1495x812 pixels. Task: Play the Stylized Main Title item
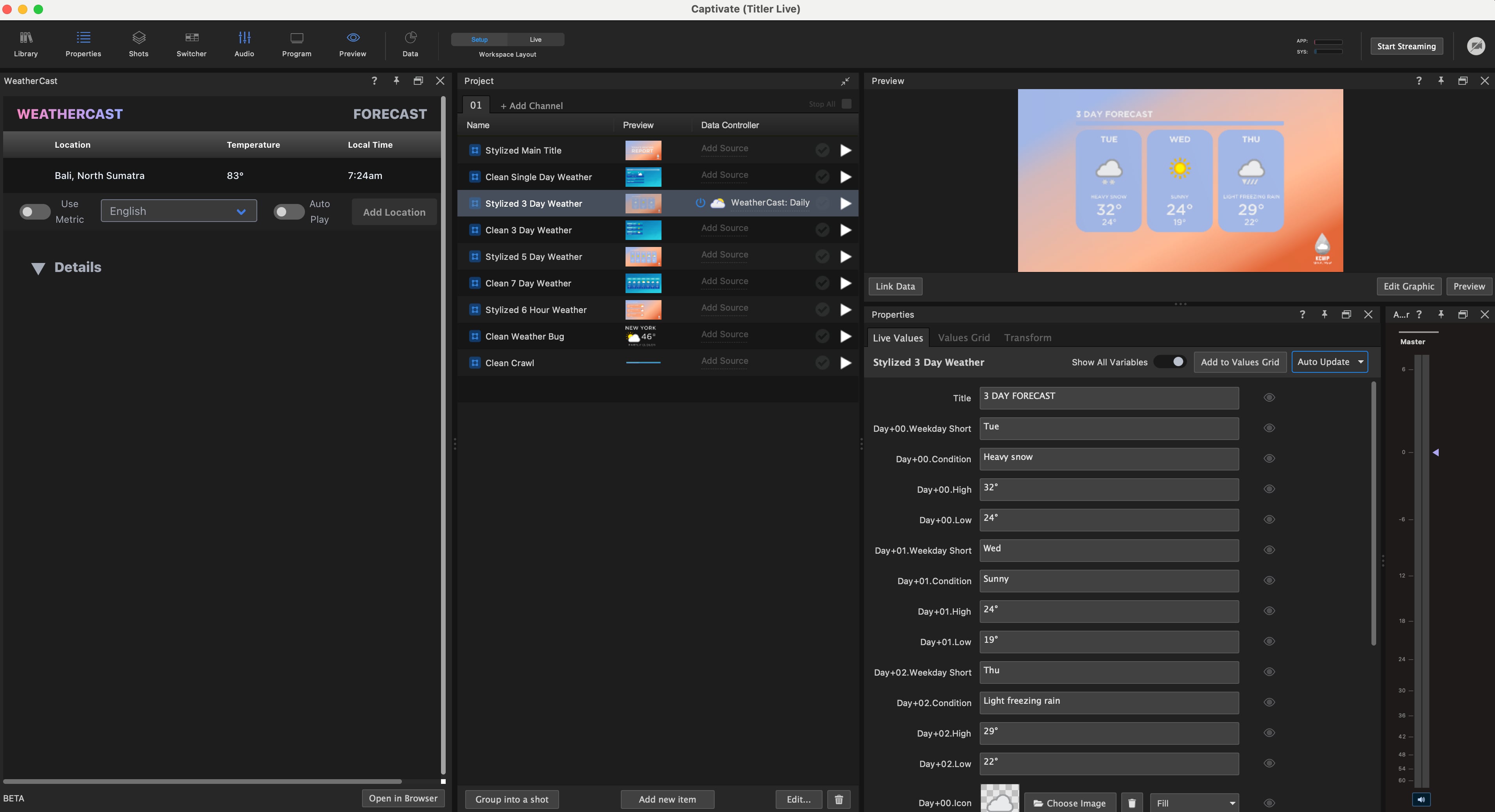846,150
